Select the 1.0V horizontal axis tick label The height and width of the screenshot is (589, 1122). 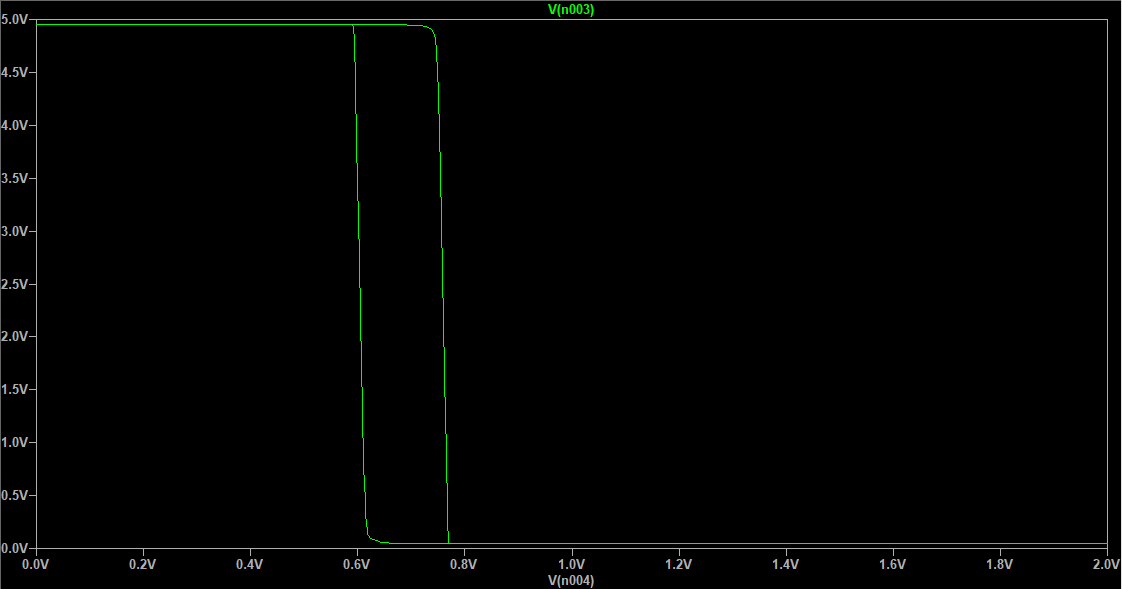click(x=571, y=565)
